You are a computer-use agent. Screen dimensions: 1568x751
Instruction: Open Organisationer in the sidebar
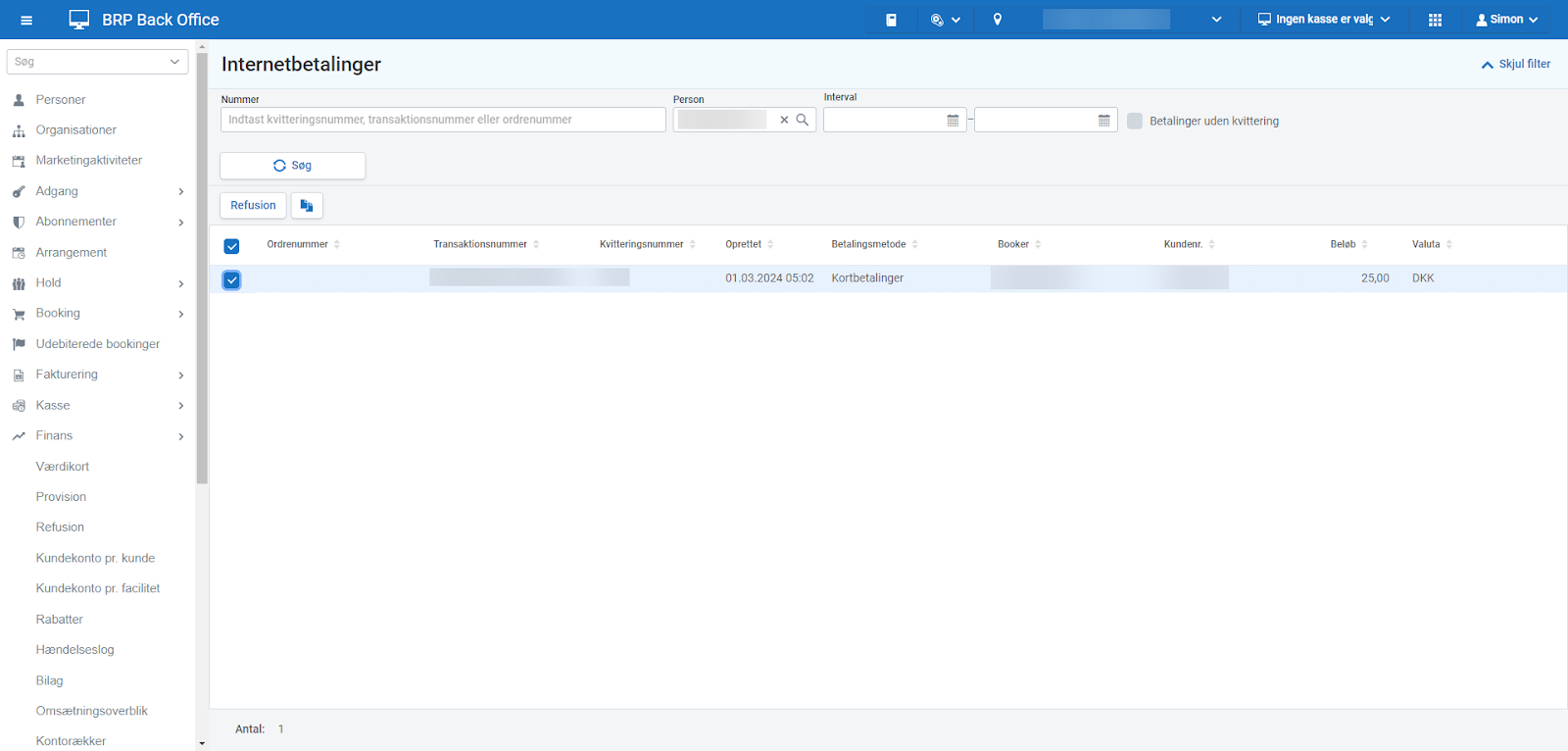coord(76,130)
